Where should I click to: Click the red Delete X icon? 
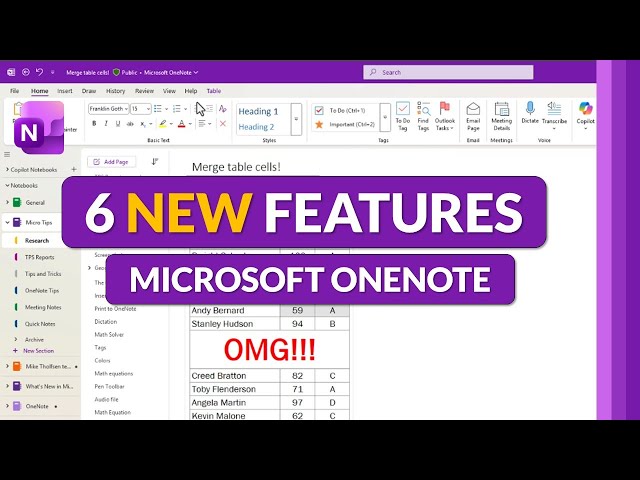coord(222,123)
